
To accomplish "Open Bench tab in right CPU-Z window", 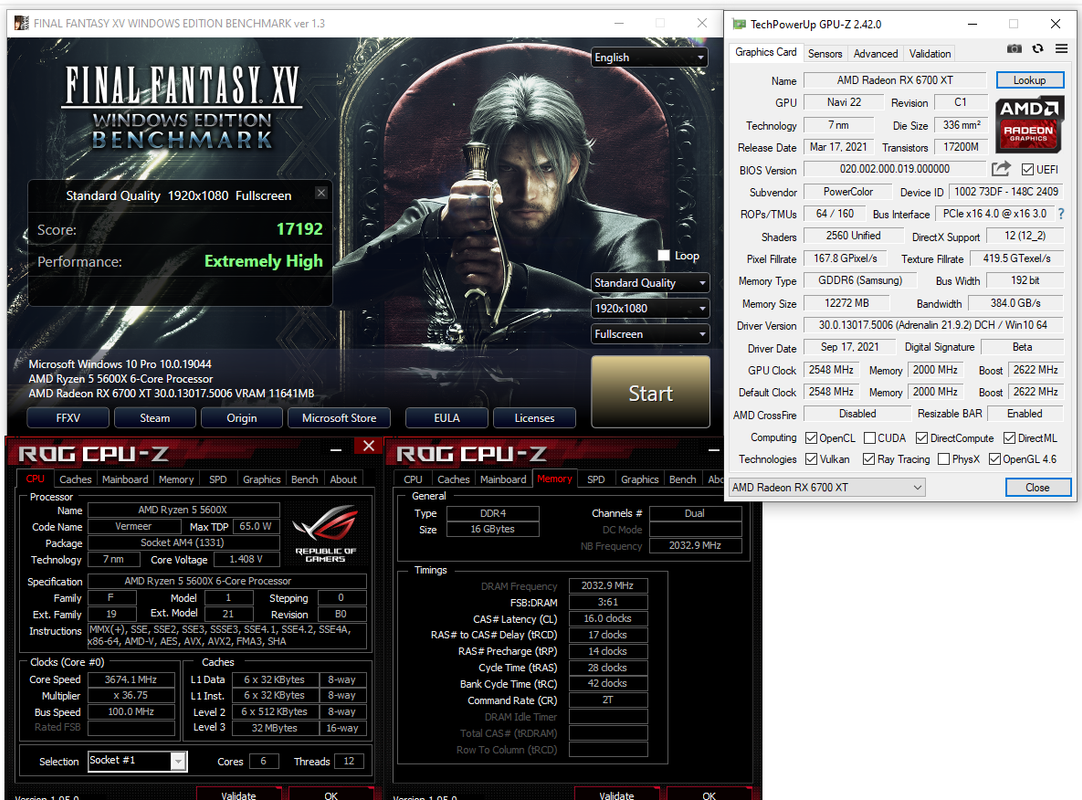I will pyautogui.click(x=682, y=479).
